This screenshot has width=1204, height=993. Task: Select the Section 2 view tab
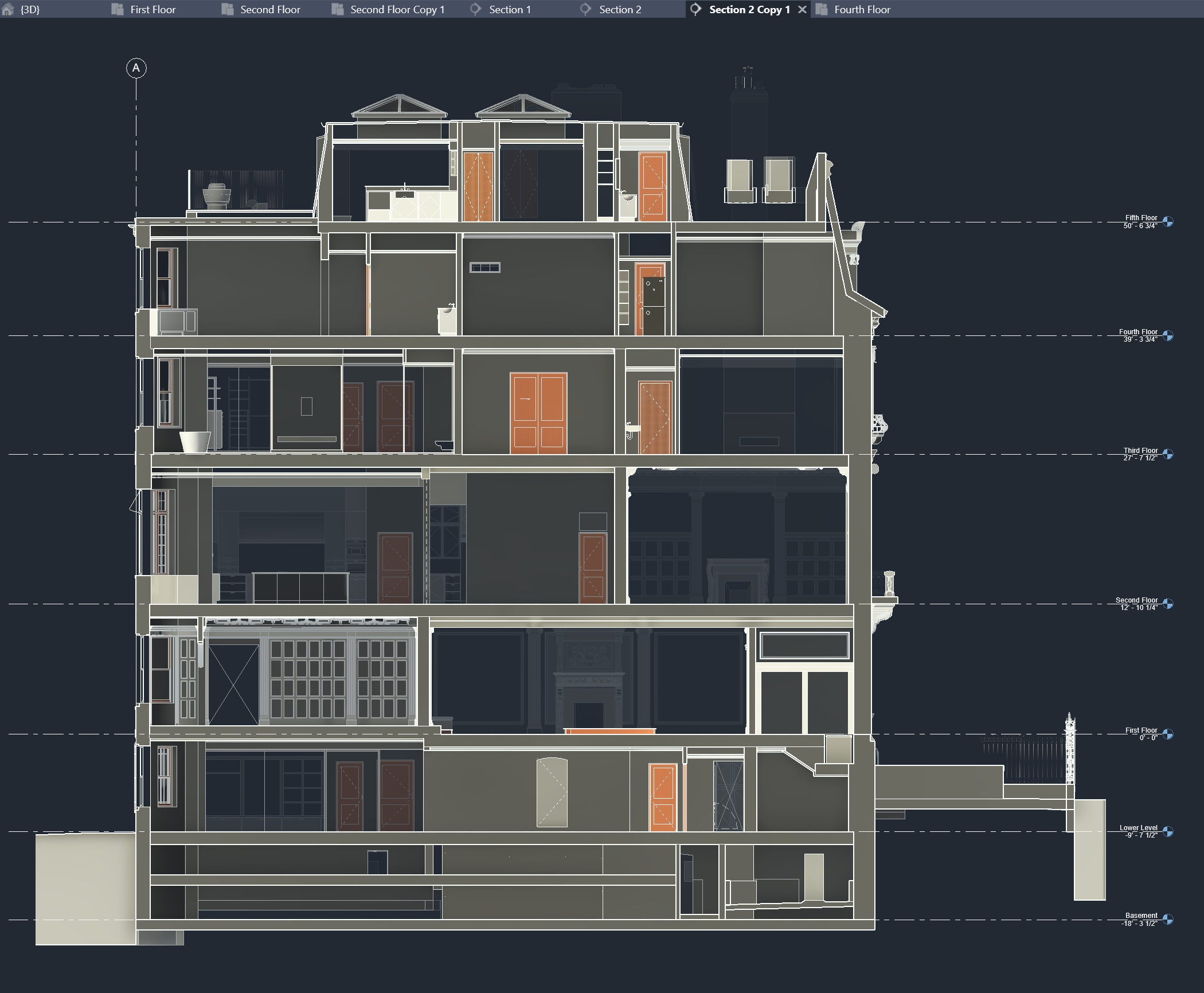pyautogui.click(x=619, y=9)
